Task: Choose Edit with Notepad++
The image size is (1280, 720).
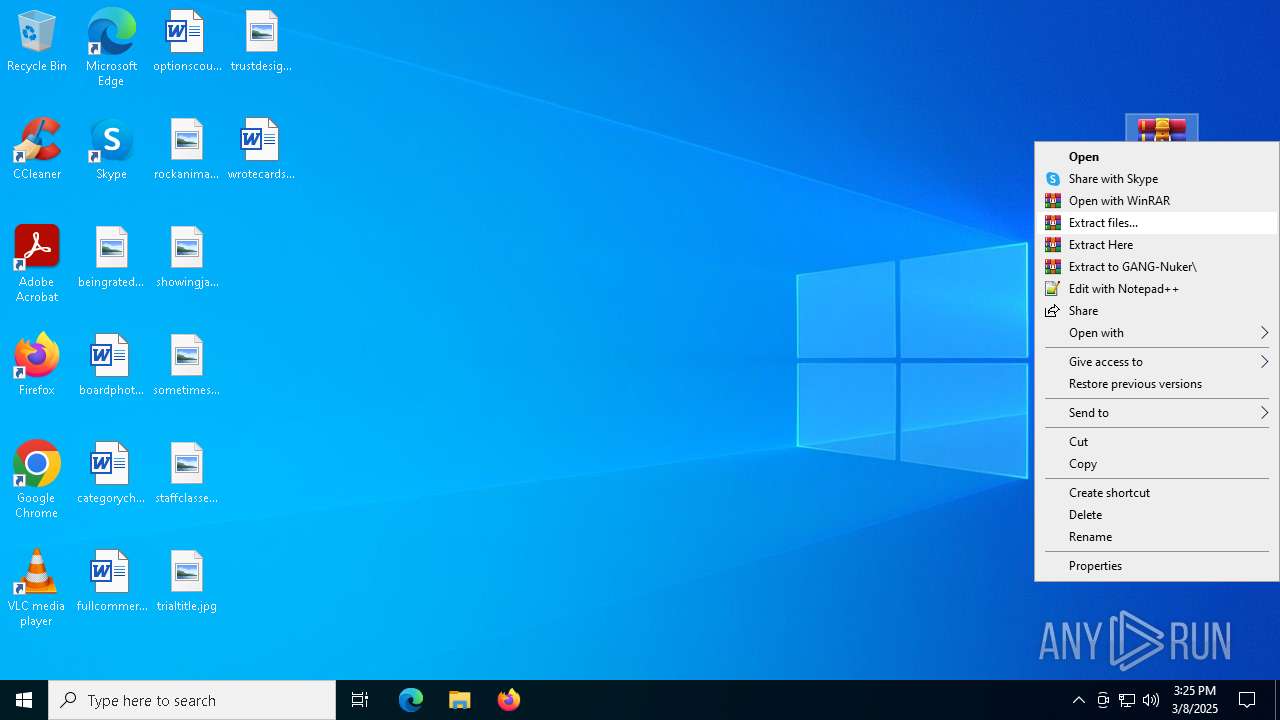Action: [x=1157, y=289]
